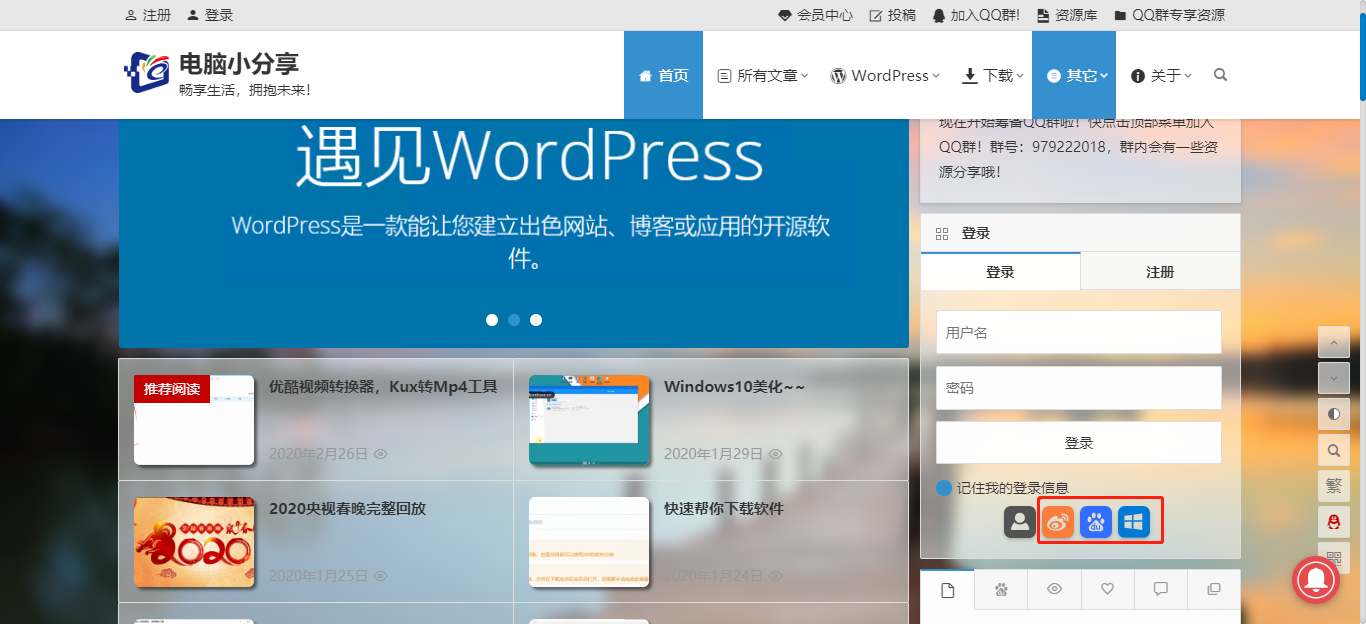This screenshot has height=624, width=1366.
Task: Click the 快速帮你下载软件 article thumbnail
Action: [x=589, y=542]
